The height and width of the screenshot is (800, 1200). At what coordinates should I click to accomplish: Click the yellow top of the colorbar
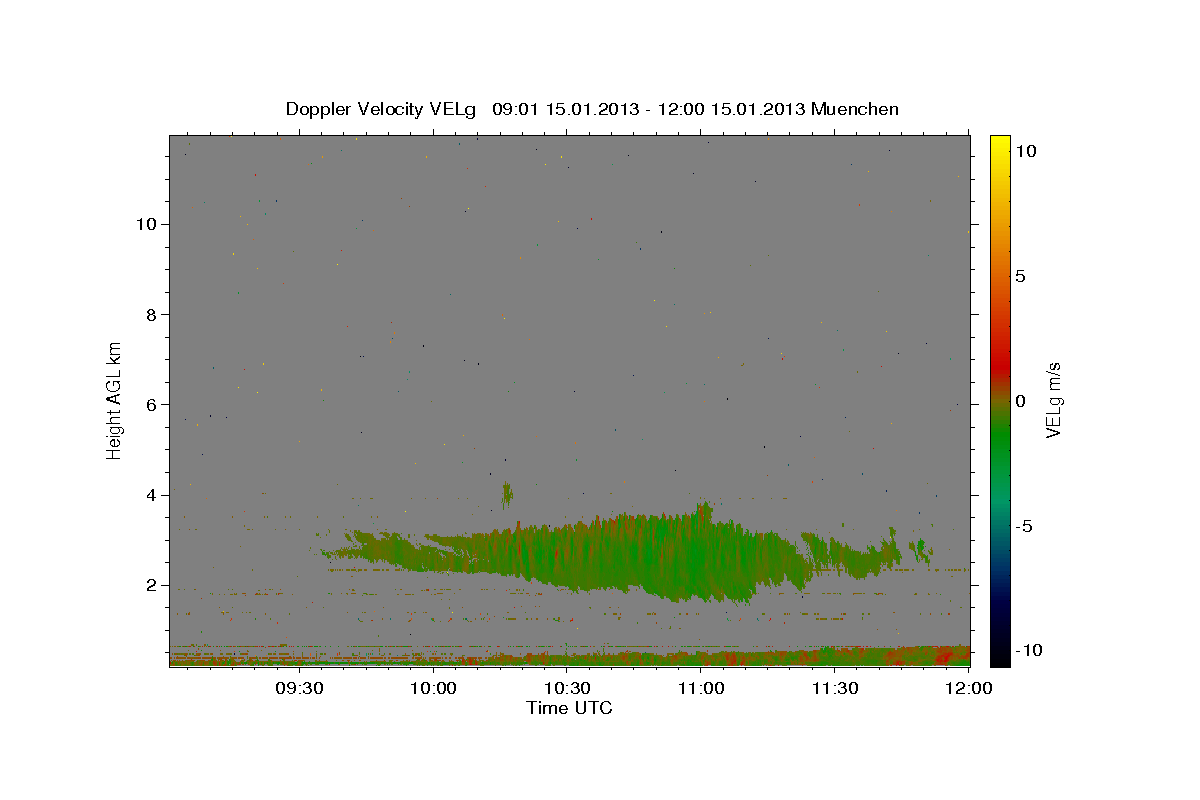click(999, 145)
